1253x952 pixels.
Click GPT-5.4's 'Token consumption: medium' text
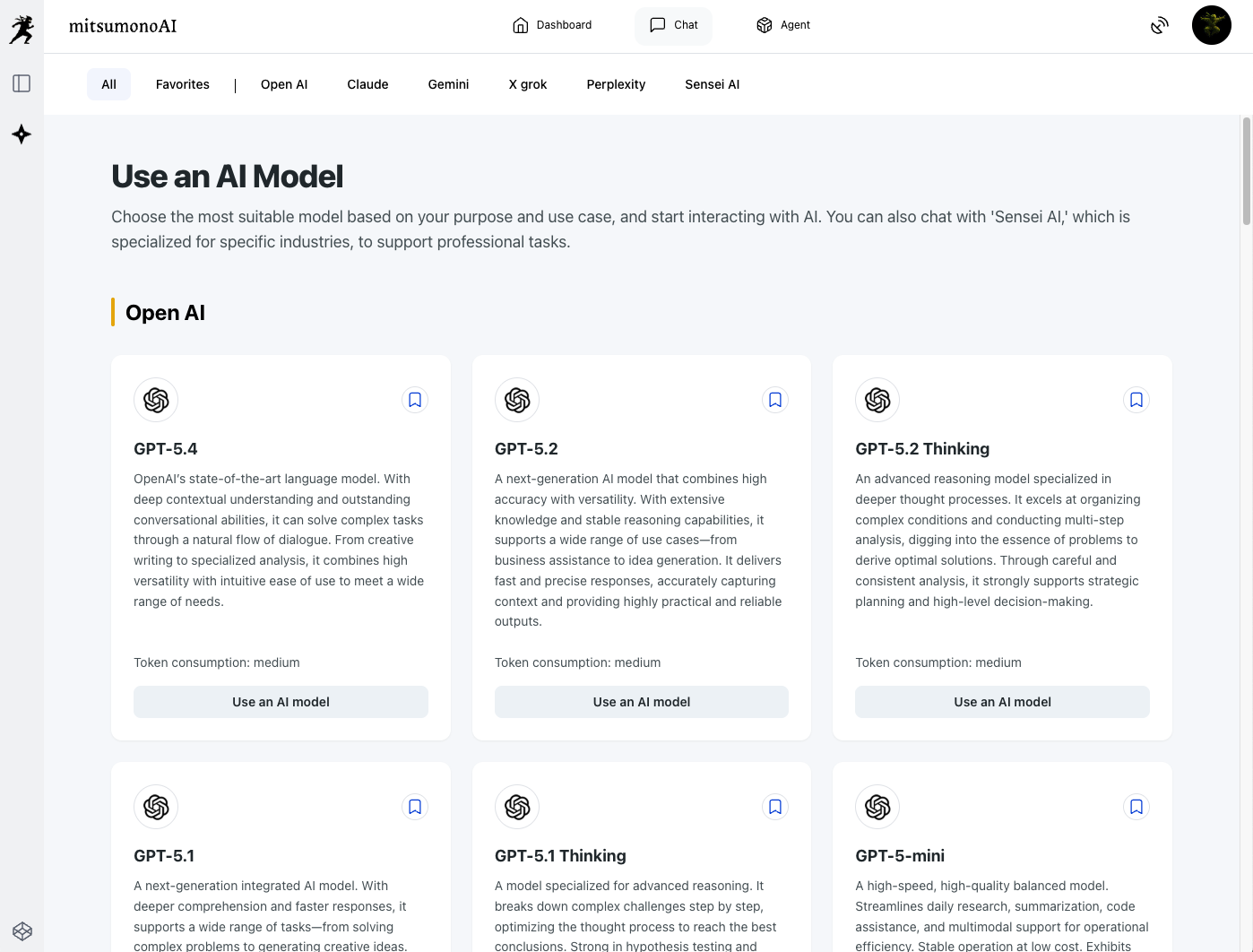pos(217,662)
